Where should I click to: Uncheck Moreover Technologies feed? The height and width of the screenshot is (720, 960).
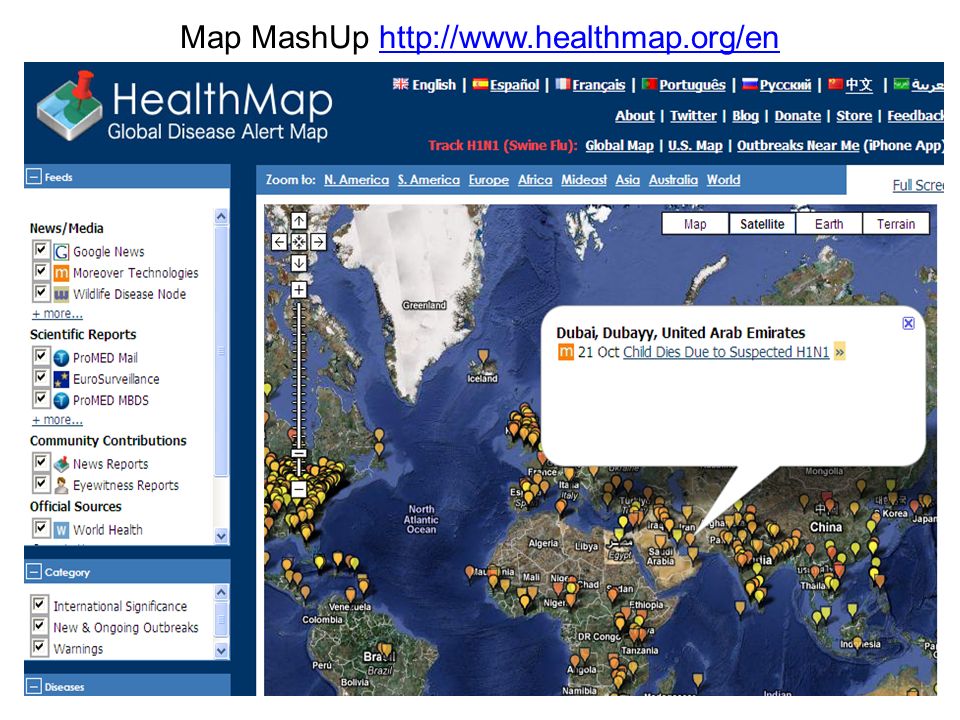(40, 271)
